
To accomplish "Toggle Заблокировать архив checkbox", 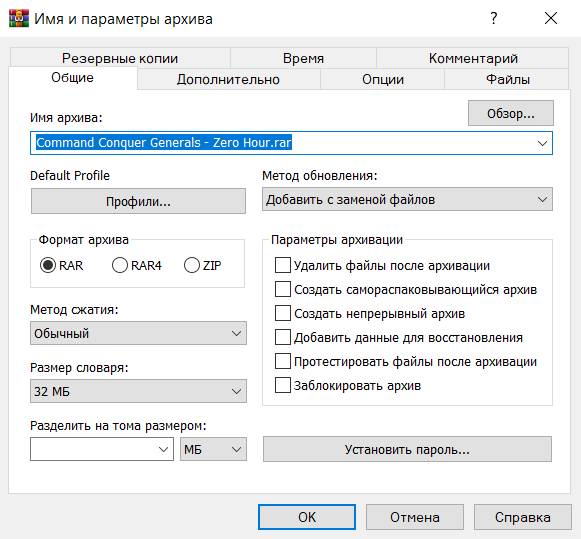I will (x=282, y=385).
